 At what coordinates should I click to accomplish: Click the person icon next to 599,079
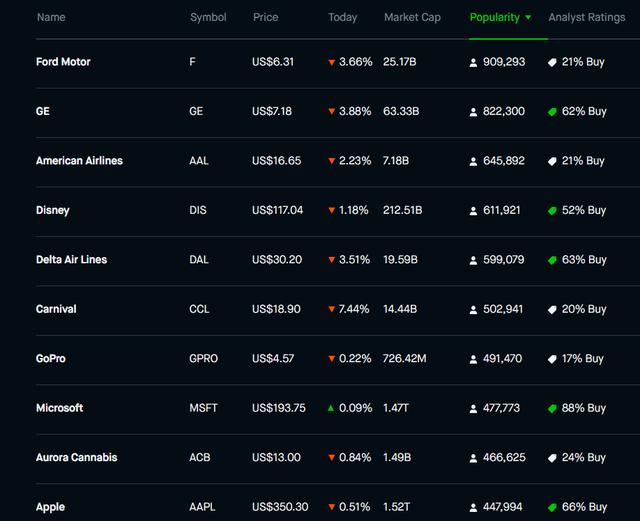[473, 260]
